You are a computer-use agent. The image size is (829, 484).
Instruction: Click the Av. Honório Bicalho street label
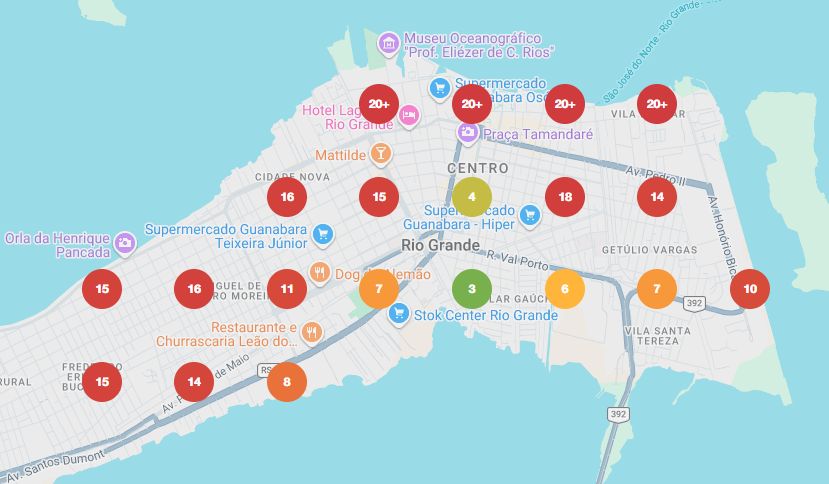pyautogui.click(x=722, y=236)
